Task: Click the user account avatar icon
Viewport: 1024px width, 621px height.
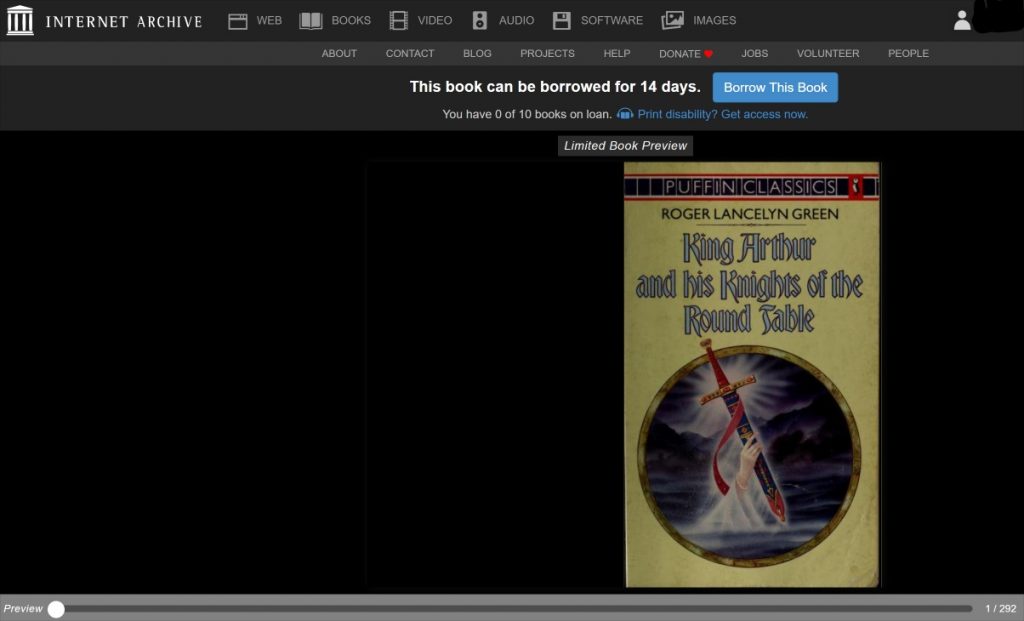Action: point(962,20)
